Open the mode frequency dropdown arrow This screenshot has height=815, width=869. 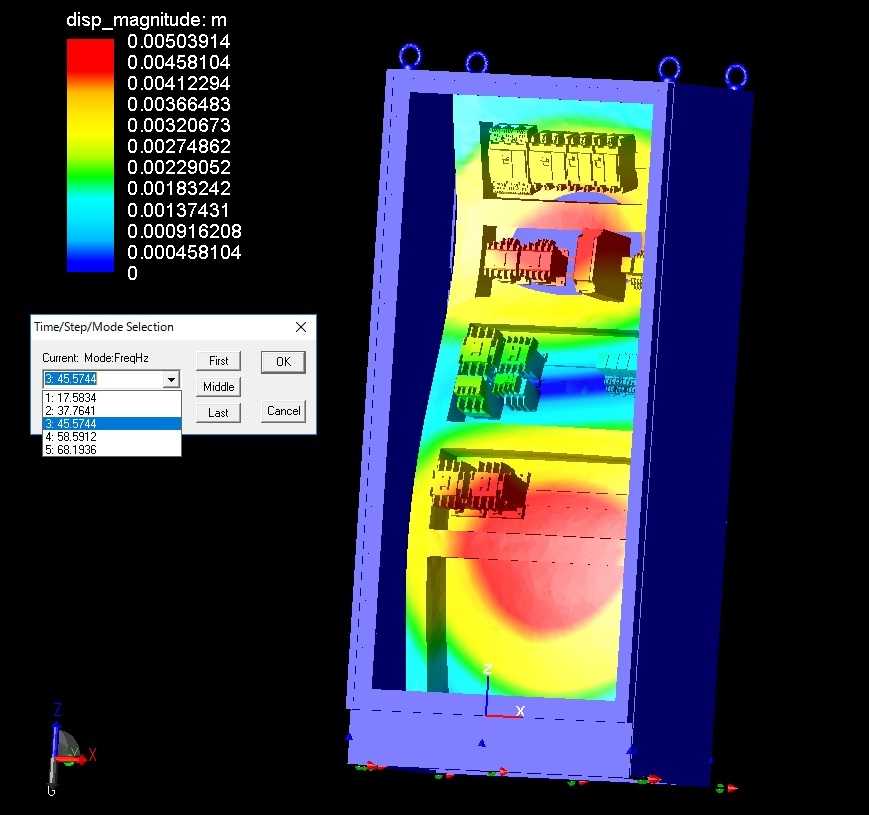pos(171,379)
